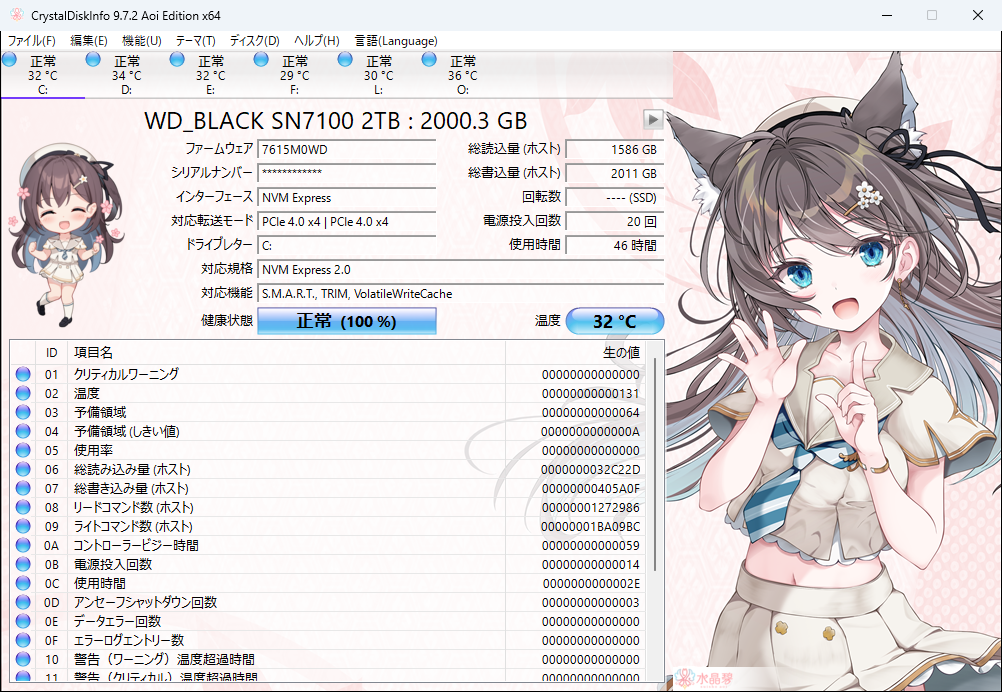
Task: Open the 機能(U) menu
Action: [141, 41]
